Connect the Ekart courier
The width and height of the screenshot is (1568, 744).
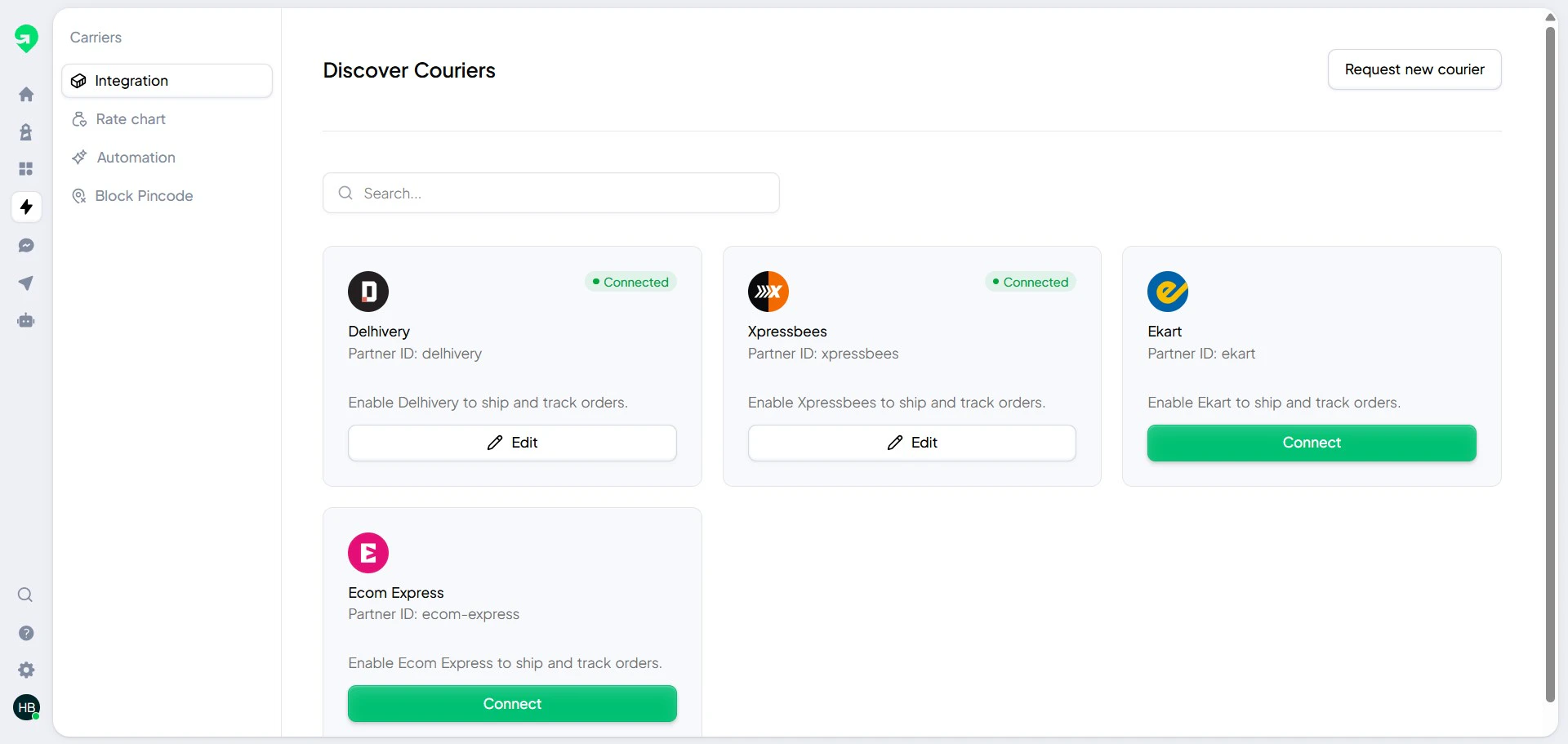coord(1312,443)
